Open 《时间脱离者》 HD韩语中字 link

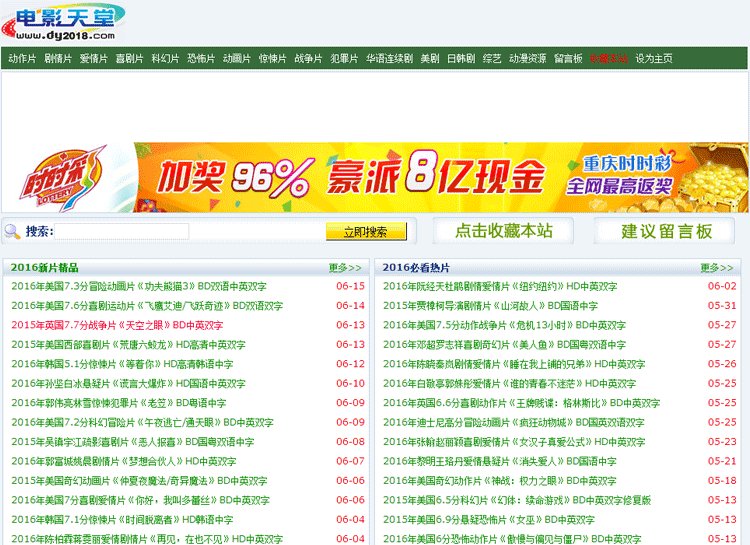pyautogui.click(x=122, y=520)
